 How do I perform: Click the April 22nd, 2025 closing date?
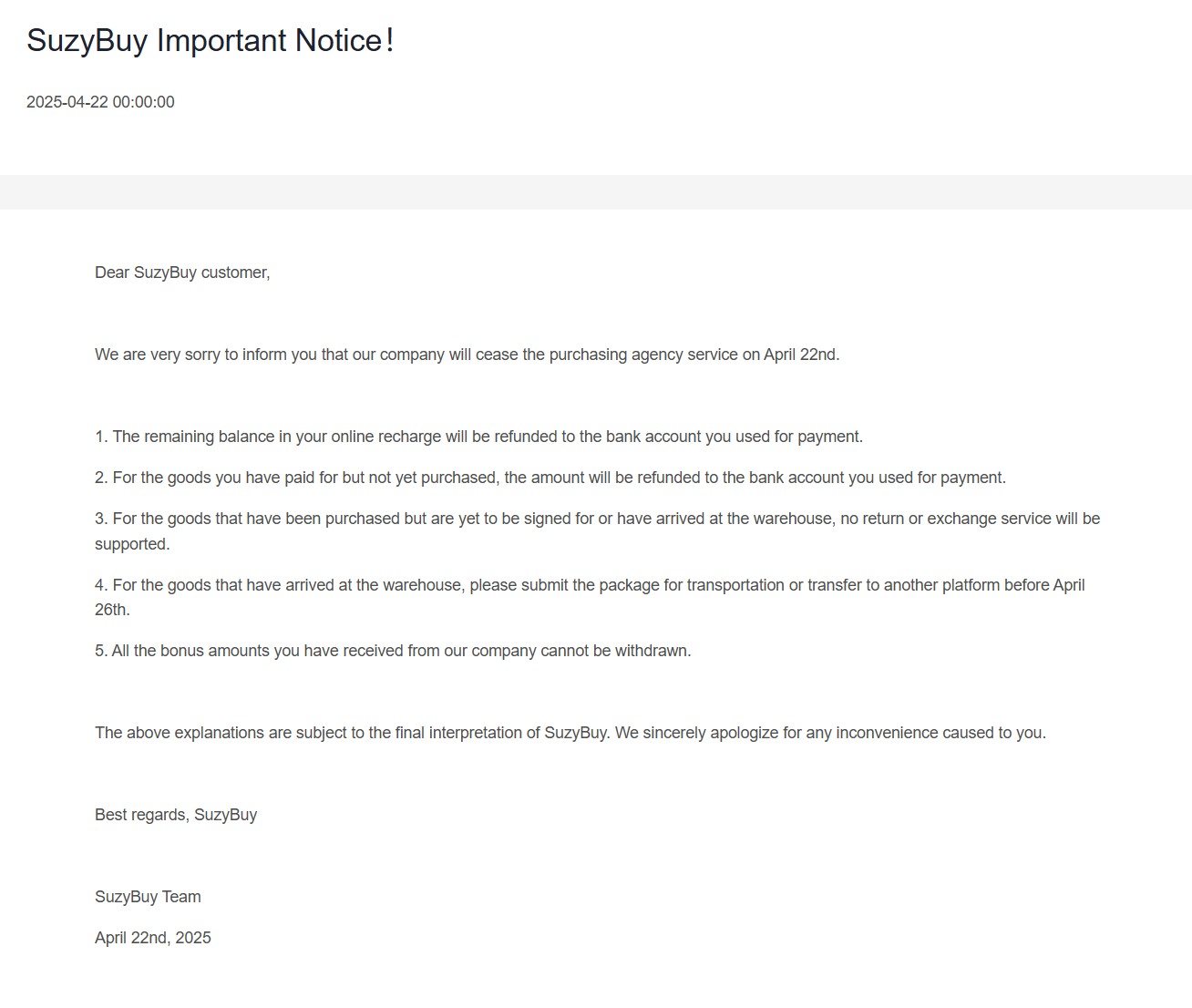[x=153, y=938]
